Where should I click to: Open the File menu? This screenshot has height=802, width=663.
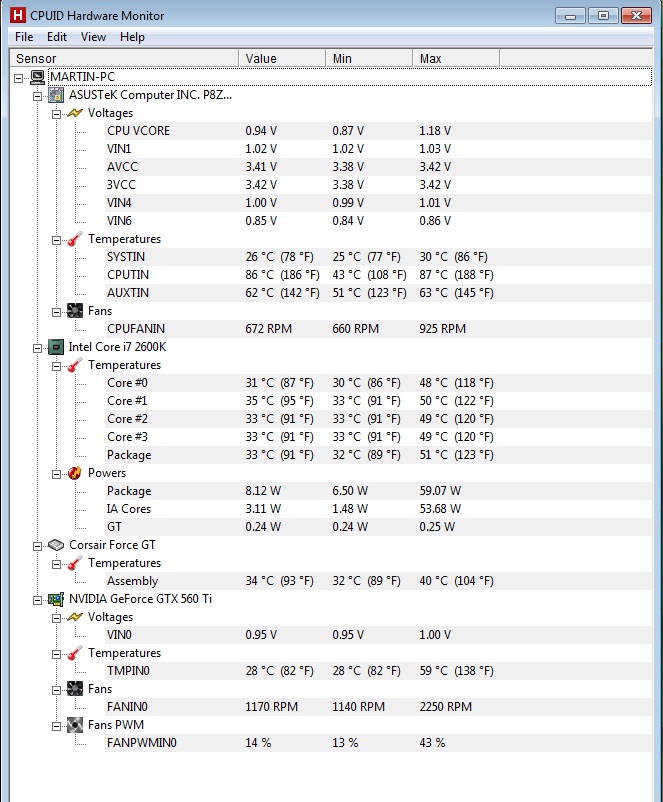[24, 37]
